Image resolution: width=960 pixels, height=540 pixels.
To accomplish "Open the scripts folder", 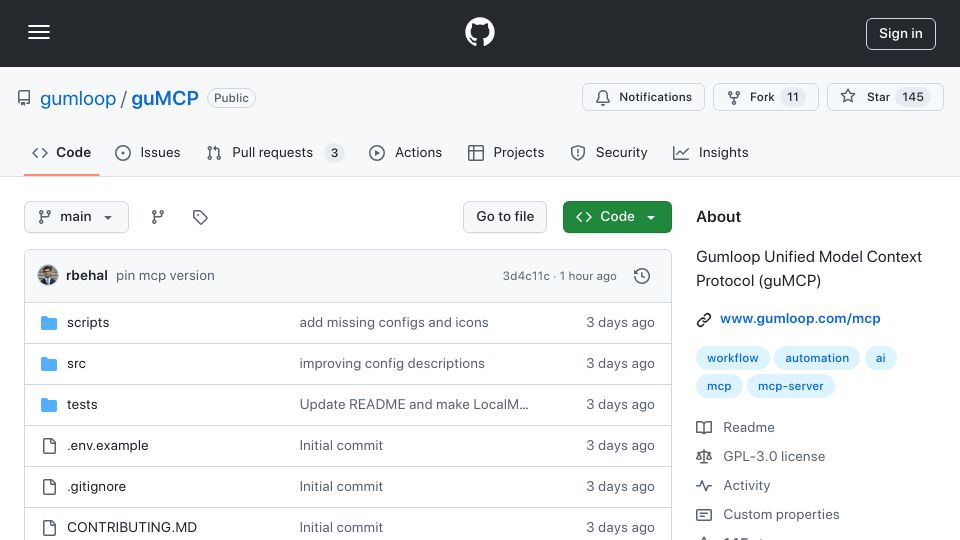I will click(88, 323).
